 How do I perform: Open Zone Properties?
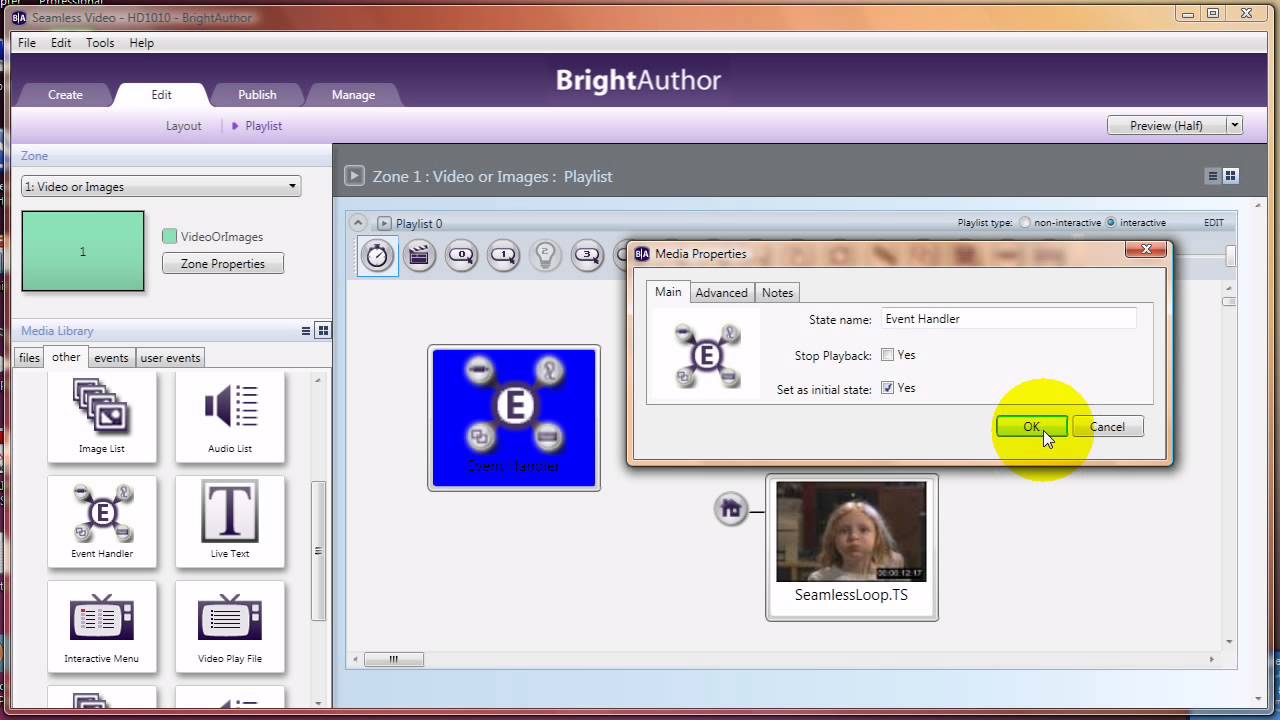[x=222, y=264]
